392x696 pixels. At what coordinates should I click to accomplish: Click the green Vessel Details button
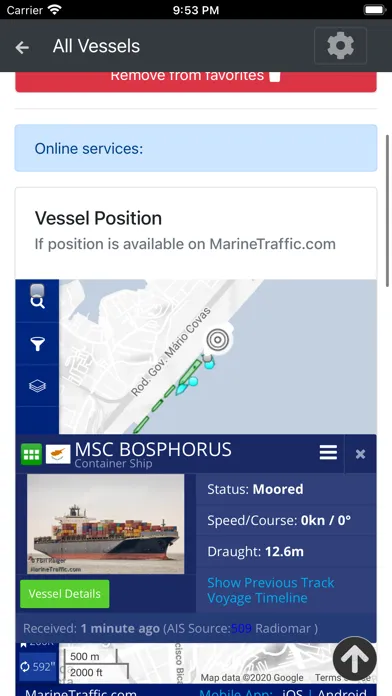pos(65,593)
